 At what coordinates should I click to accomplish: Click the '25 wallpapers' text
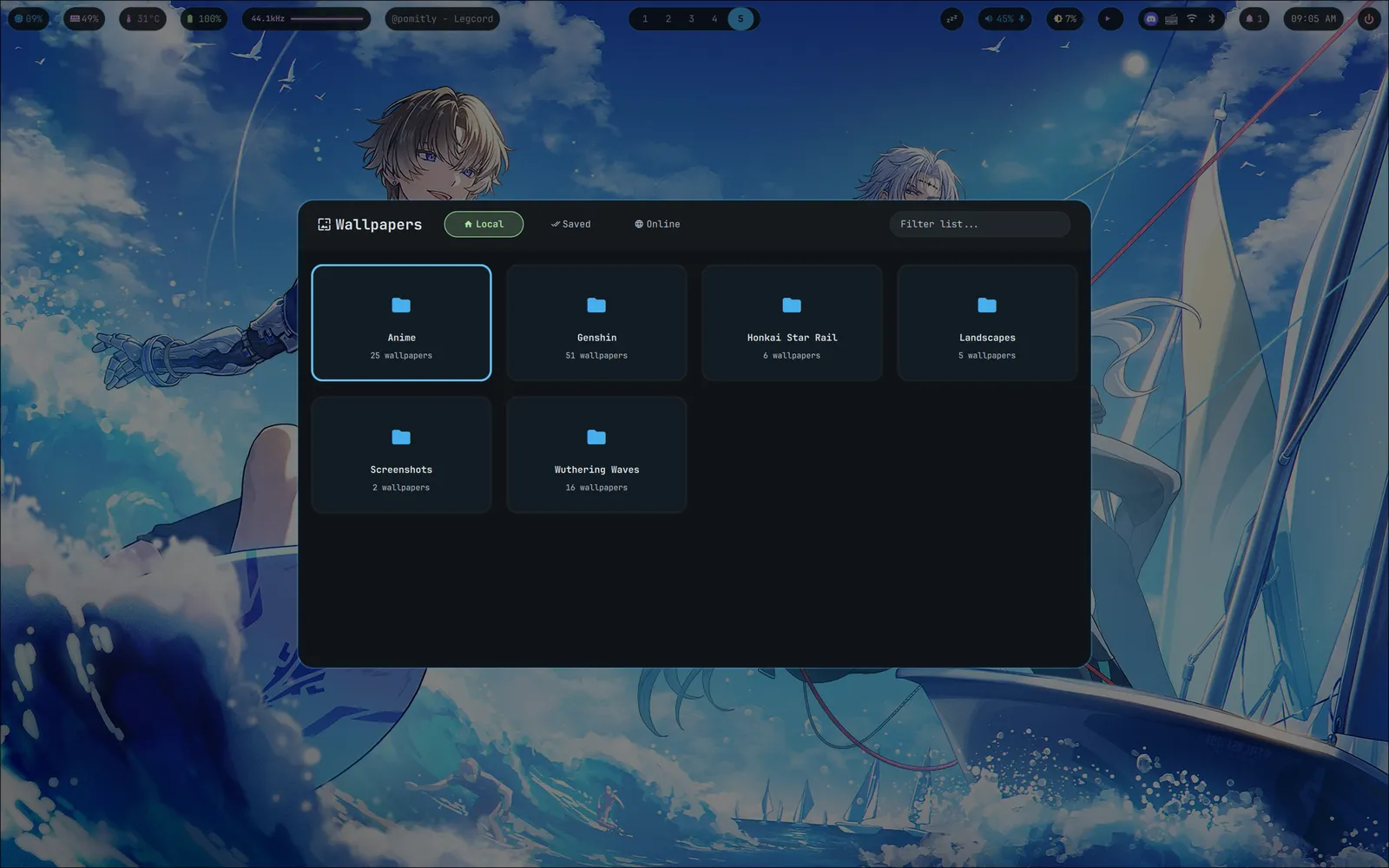tap(401, 356)
